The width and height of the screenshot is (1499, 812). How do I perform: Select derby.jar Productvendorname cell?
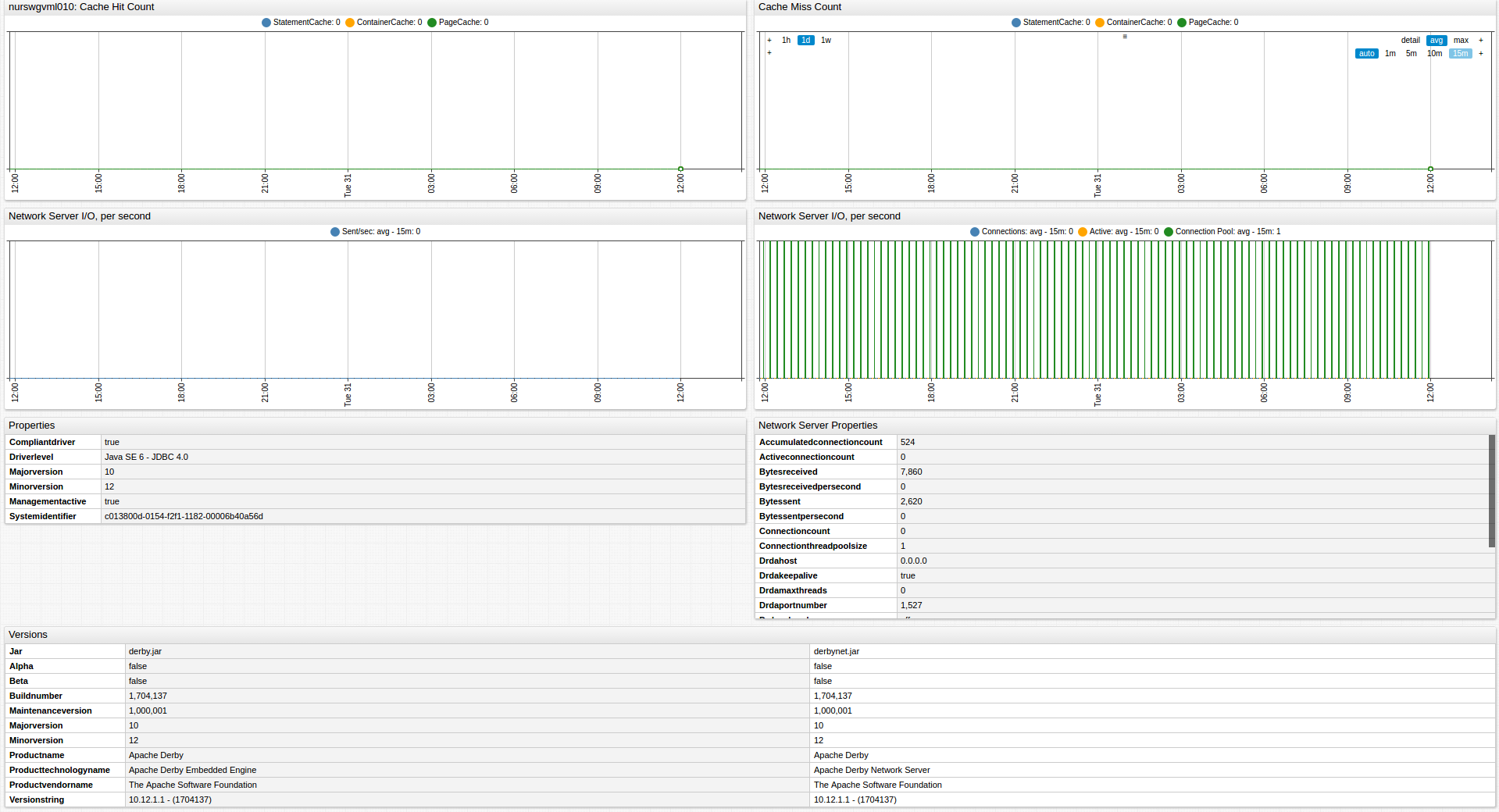[x=467, y=785]
